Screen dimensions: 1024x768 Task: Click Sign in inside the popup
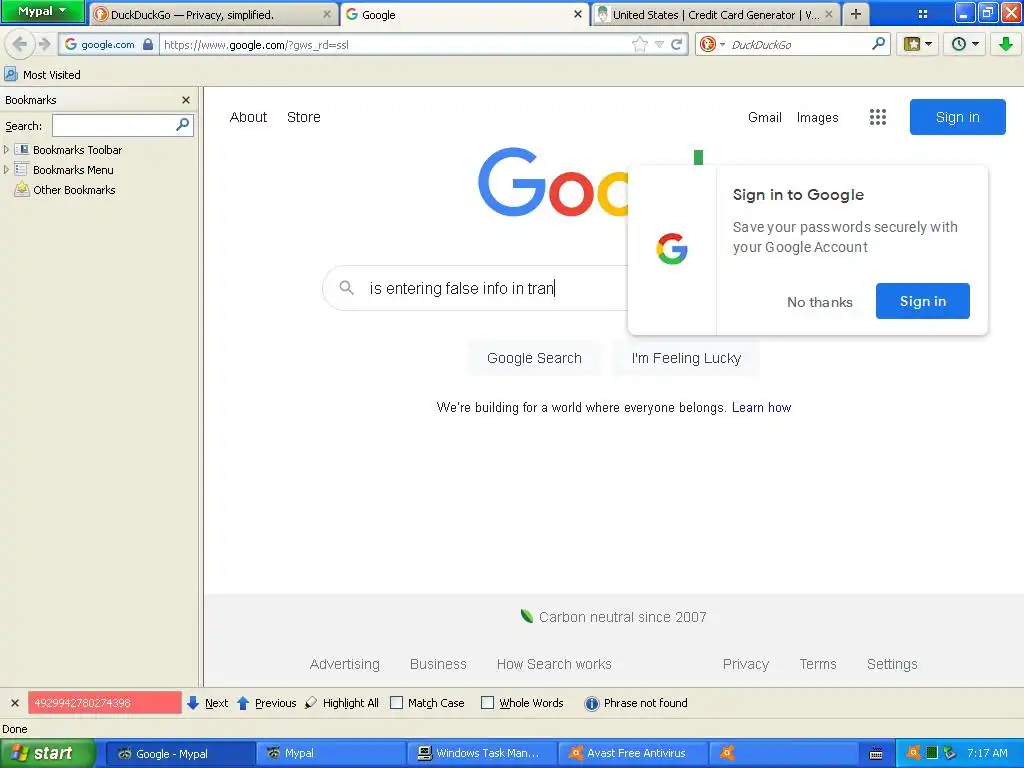pos(922,301)
